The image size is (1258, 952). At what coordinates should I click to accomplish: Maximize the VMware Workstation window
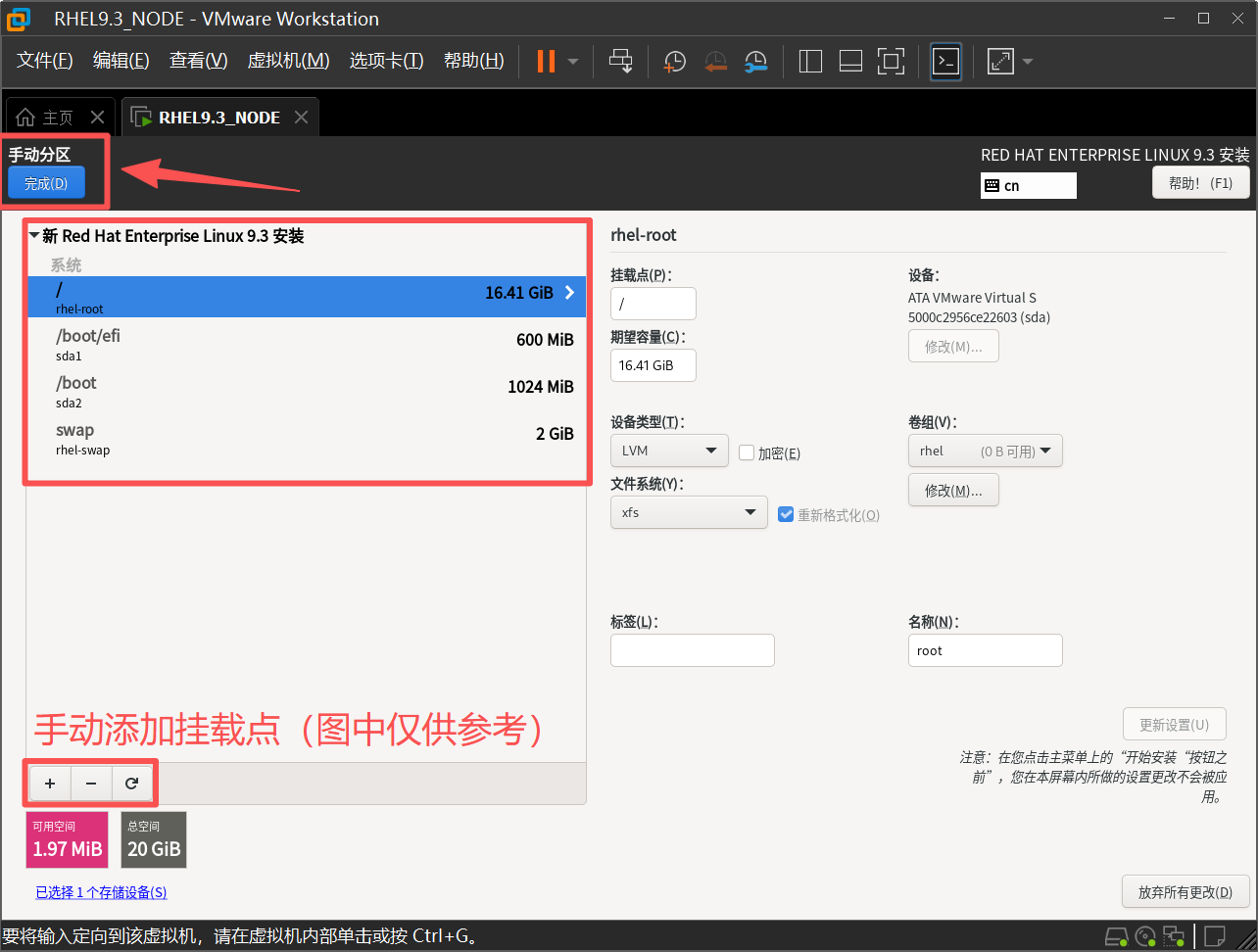[1204, 18]
